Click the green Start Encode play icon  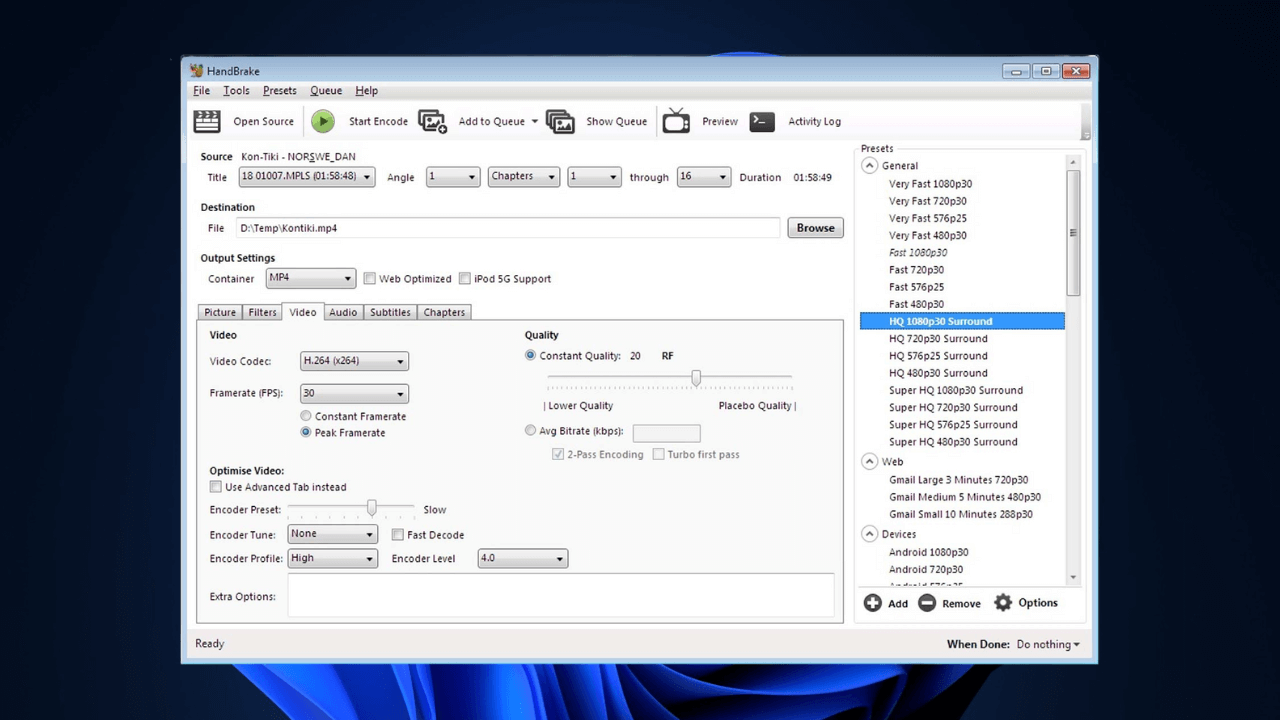(x=322, y=121)
